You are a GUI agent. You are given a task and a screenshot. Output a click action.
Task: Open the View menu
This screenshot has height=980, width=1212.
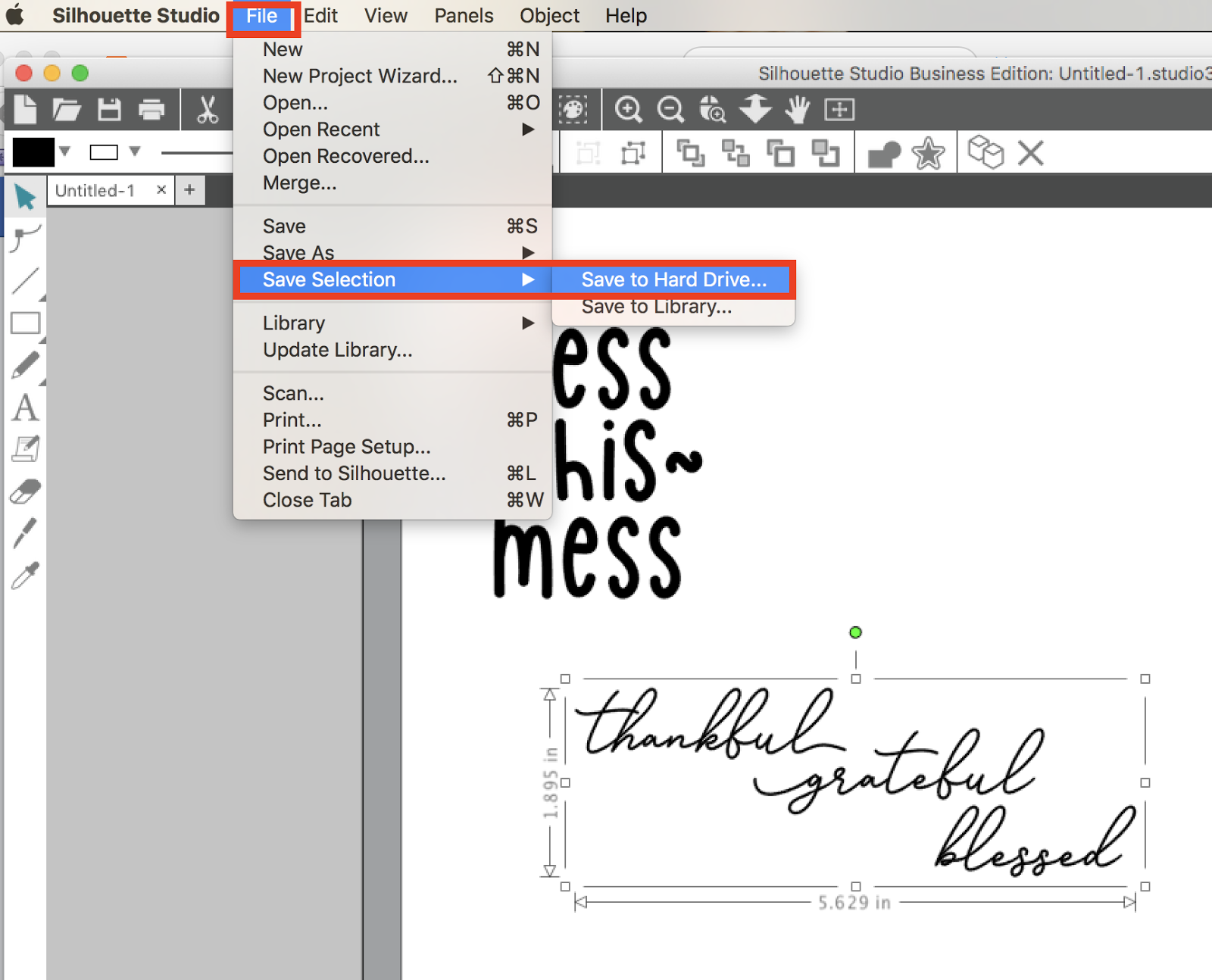coord(386,16)
